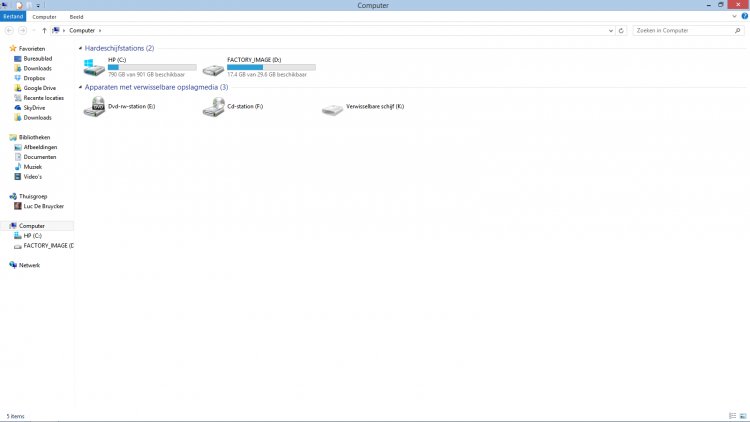Switch to details view icon in status bar

point(732,416)
